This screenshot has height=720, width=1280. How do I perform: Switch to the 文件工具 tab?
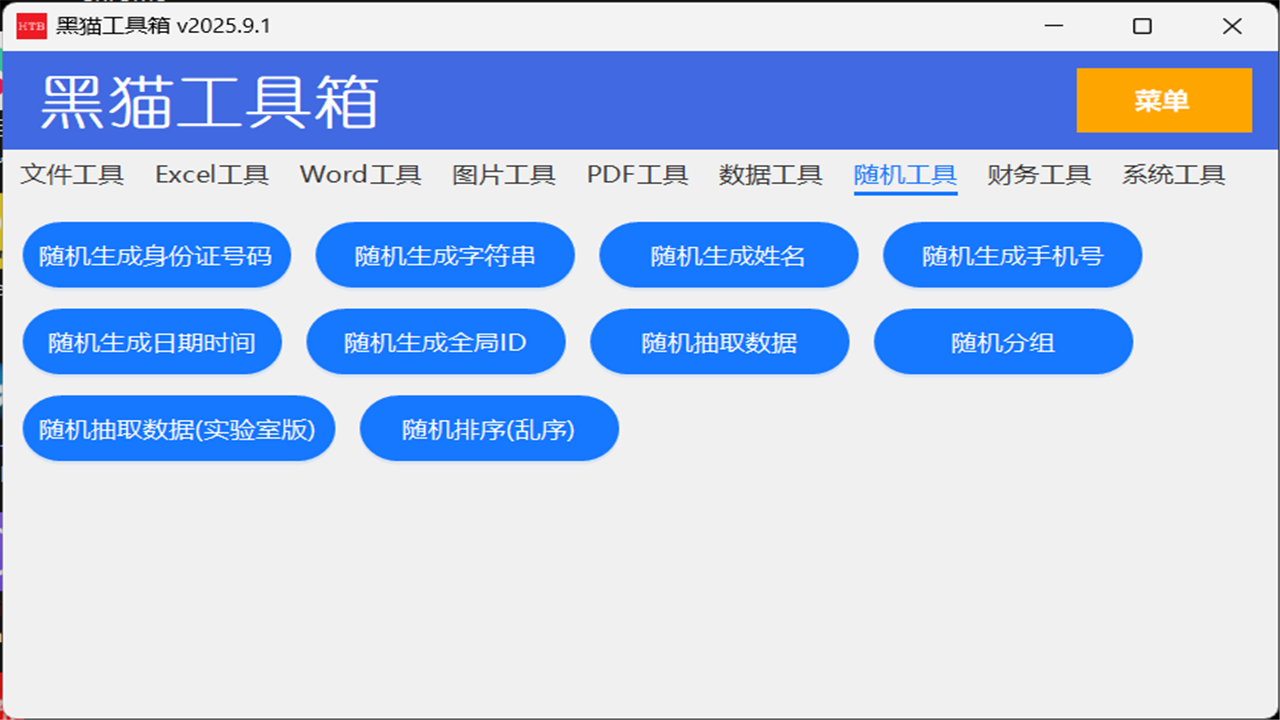(x=72, y=175)
